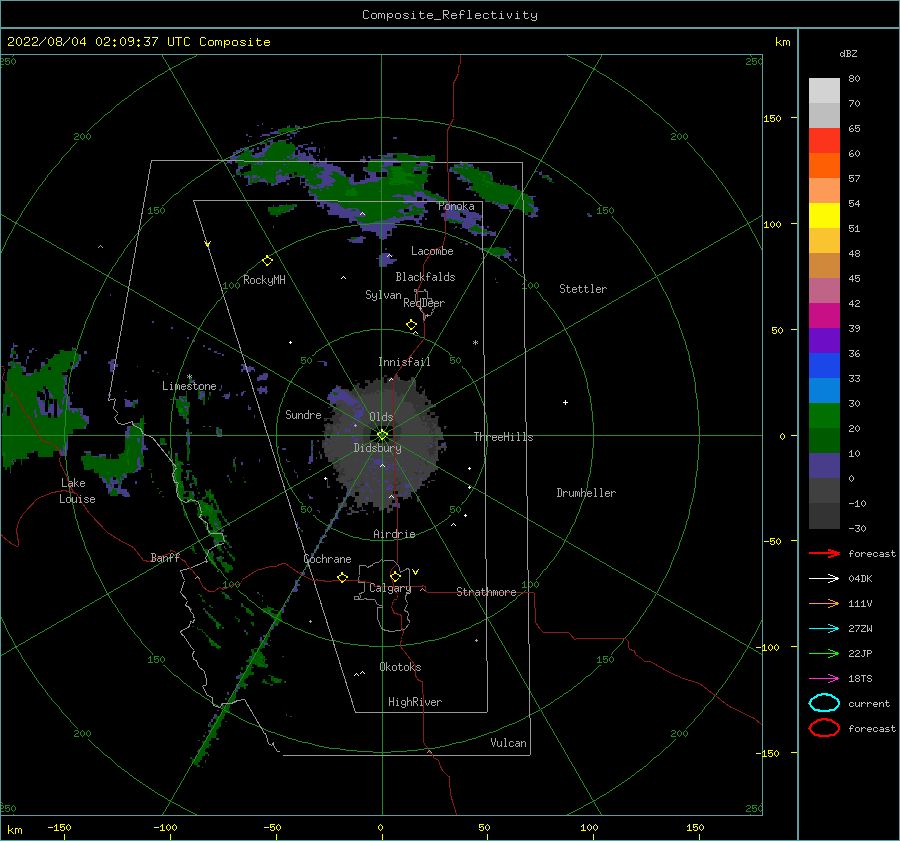
Task: Click the light grey swatch between 80 and 70 dBZ
Action: 824,91
